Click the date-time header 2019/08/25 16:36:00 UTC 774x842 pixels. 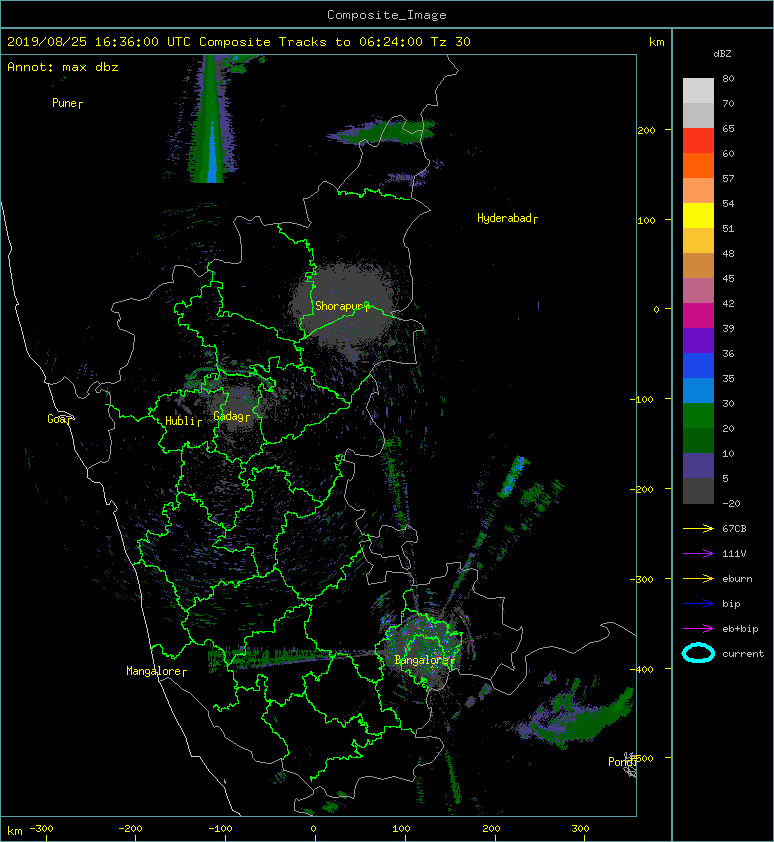99,42
